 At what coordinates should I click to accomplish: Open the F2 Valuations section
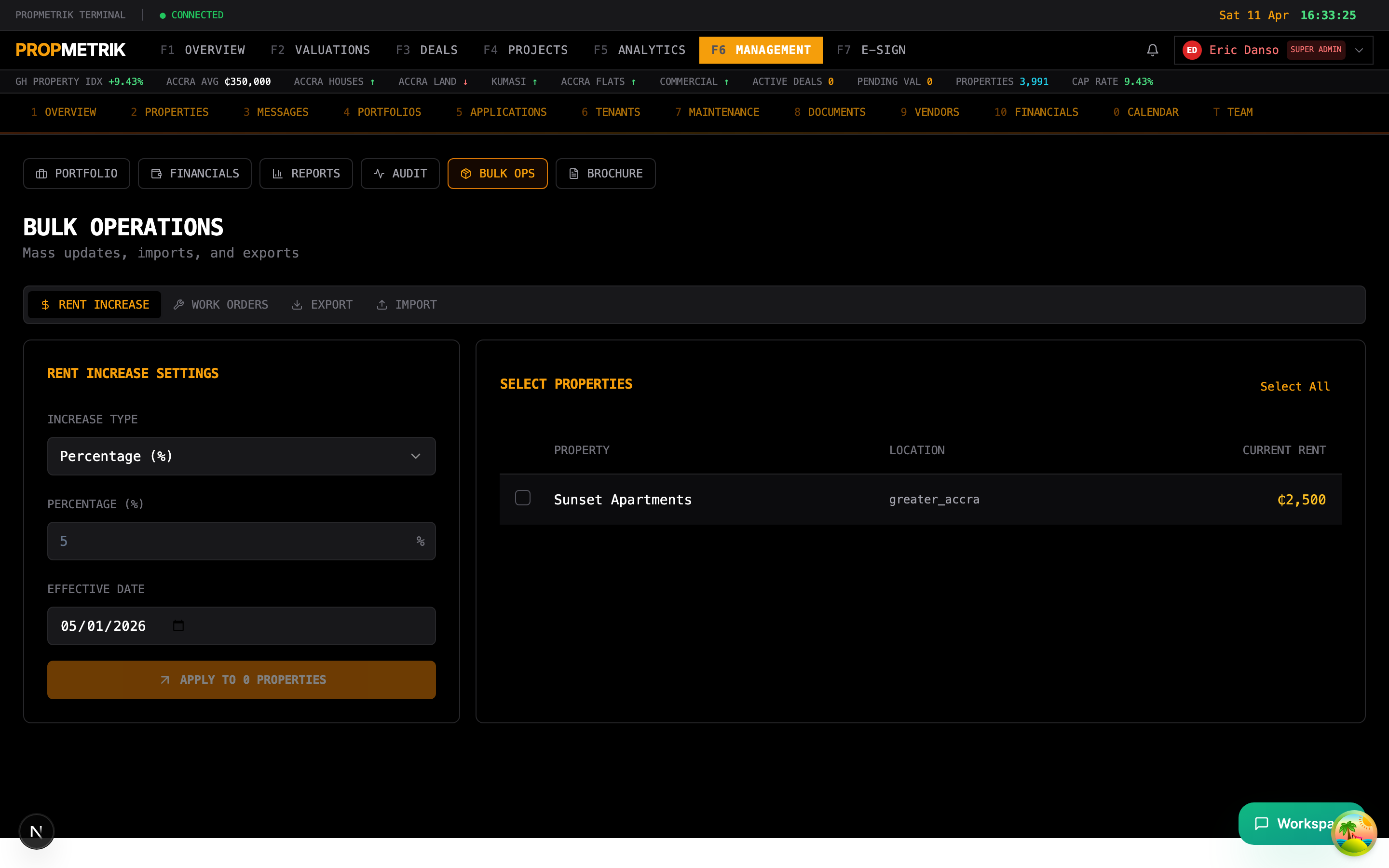(320, 50)
